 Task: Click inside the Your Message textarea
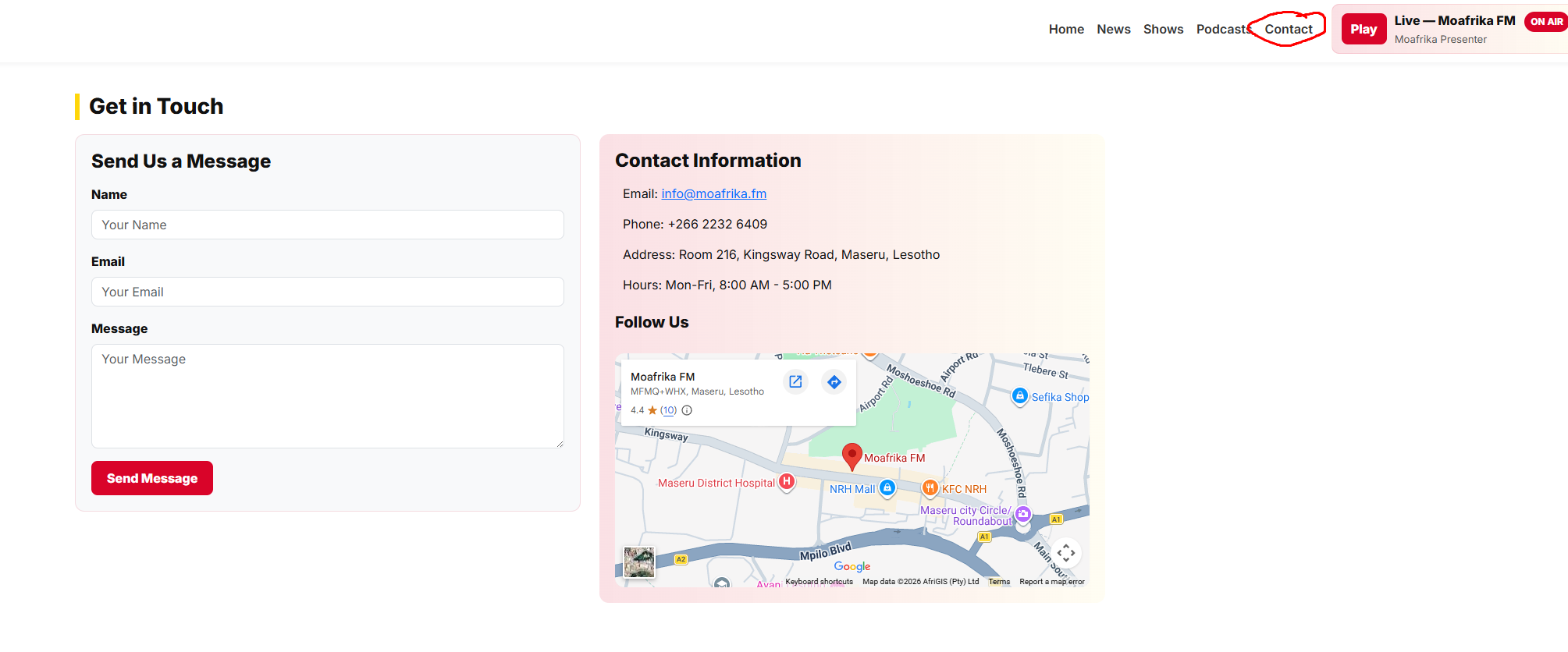pyautogui.click(x=327, y=396)
